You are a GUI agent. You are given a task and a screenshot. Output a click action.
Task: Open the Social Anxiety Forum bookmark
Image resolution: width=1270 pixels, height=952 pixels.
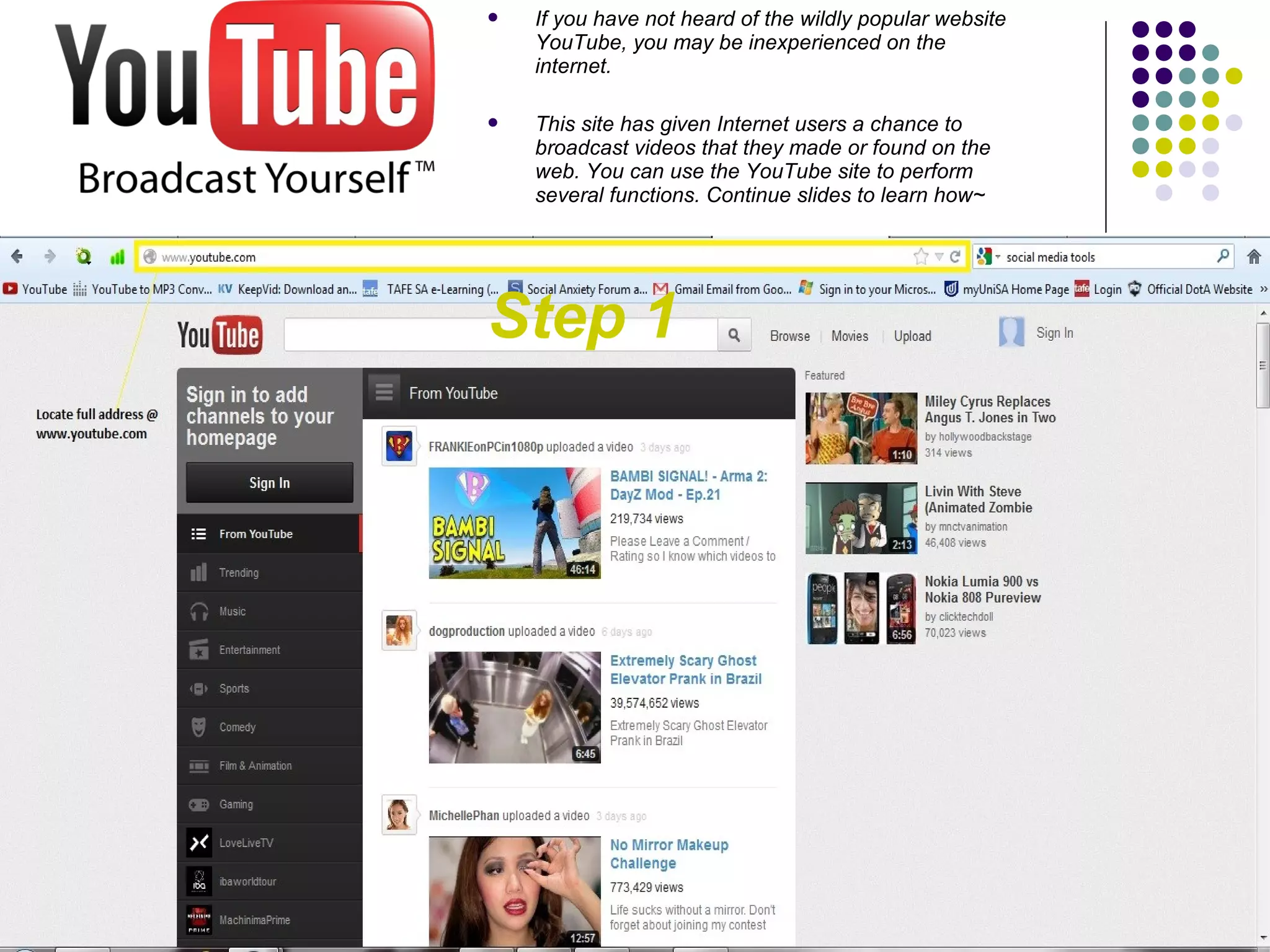[578, 289]
